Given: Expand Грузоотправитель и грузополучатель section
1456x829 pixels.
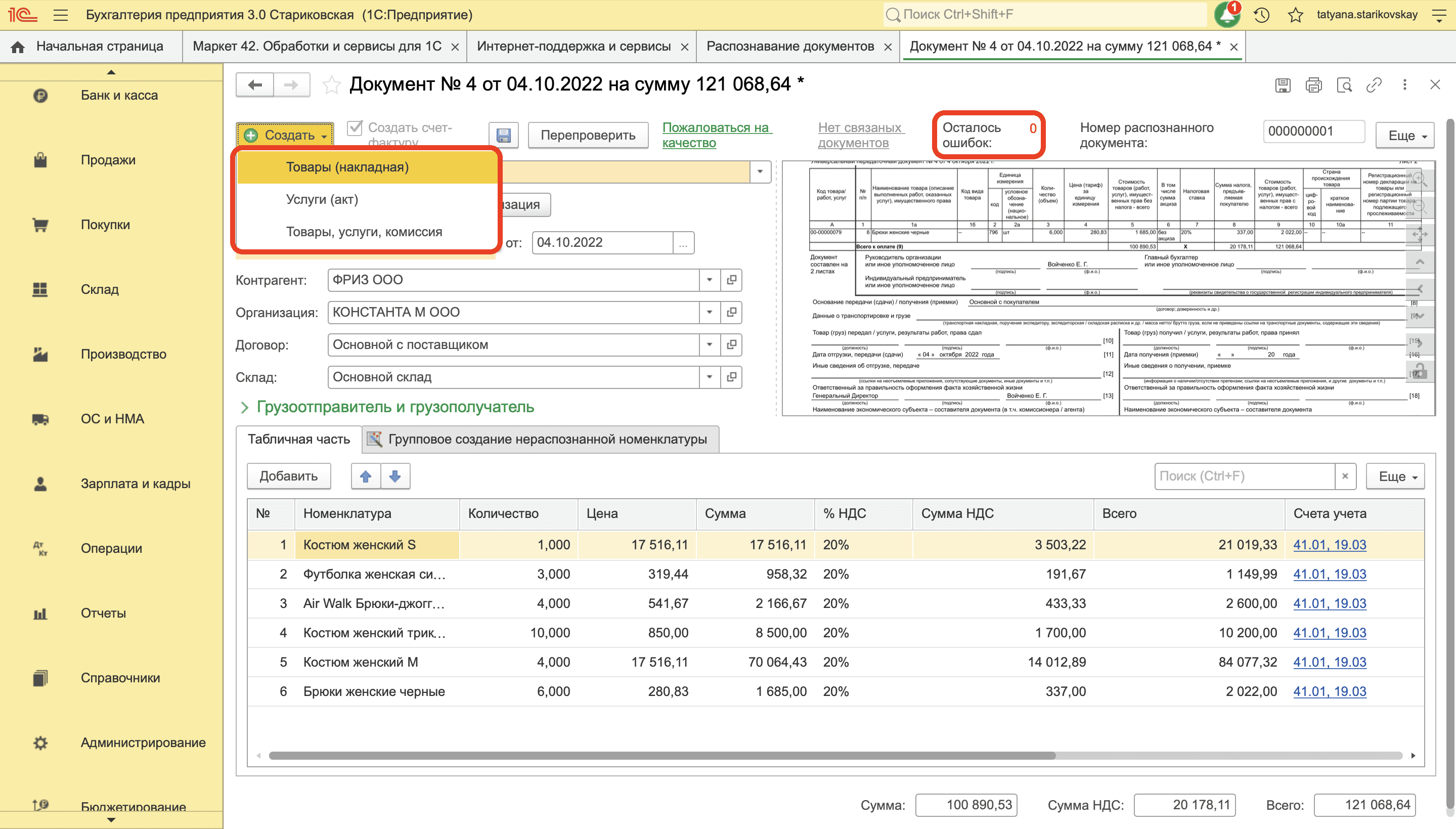Looking at the screenshot, I should tap(386, 407).
